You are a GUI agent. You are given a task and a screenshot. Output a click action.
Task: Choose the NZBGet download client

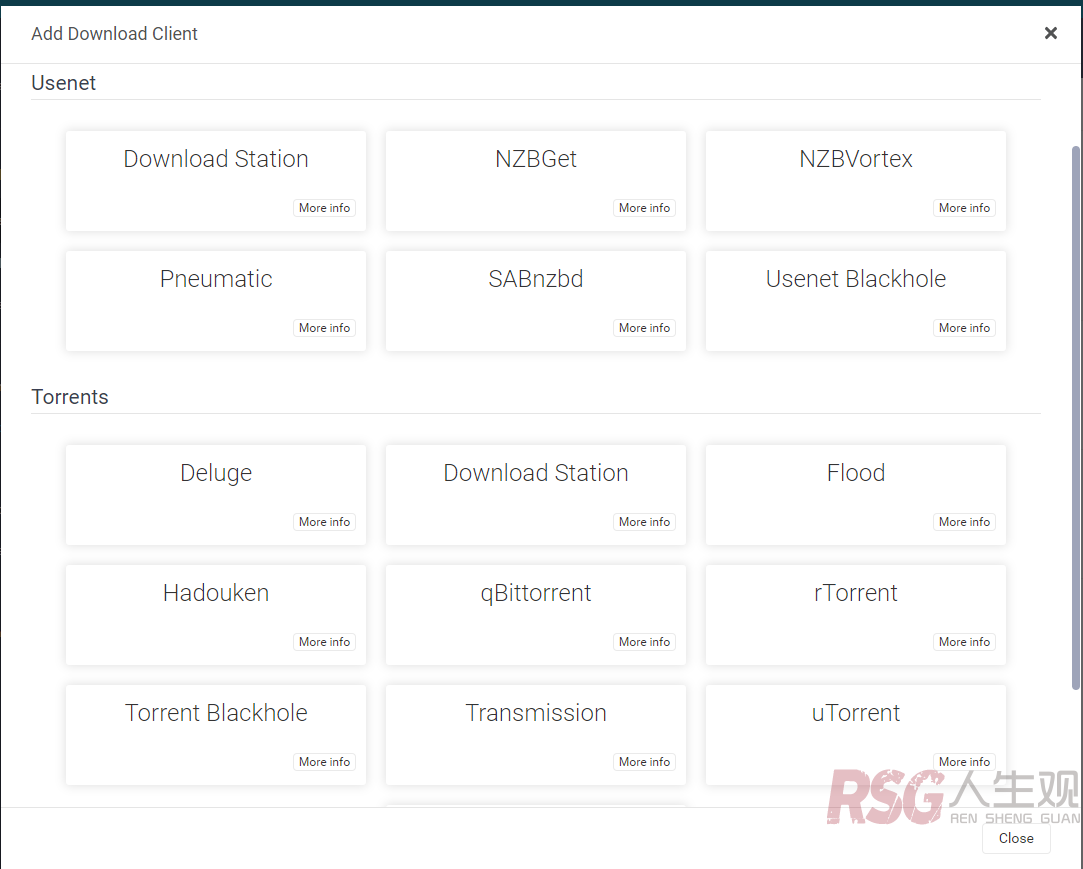[x=535, y=181]
